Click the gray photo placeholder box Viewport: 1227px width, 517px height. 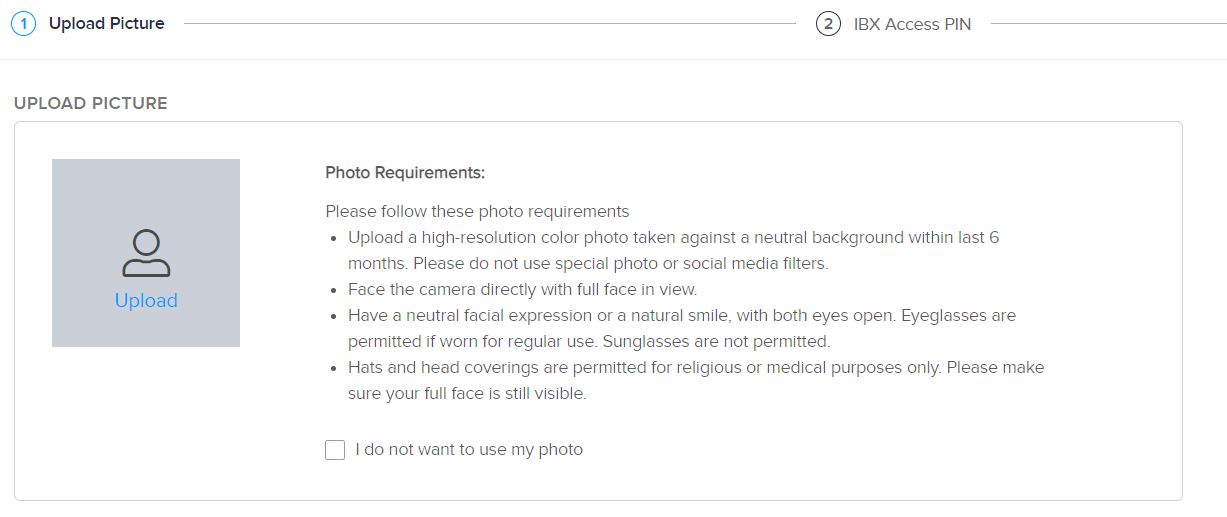(146, 253)
